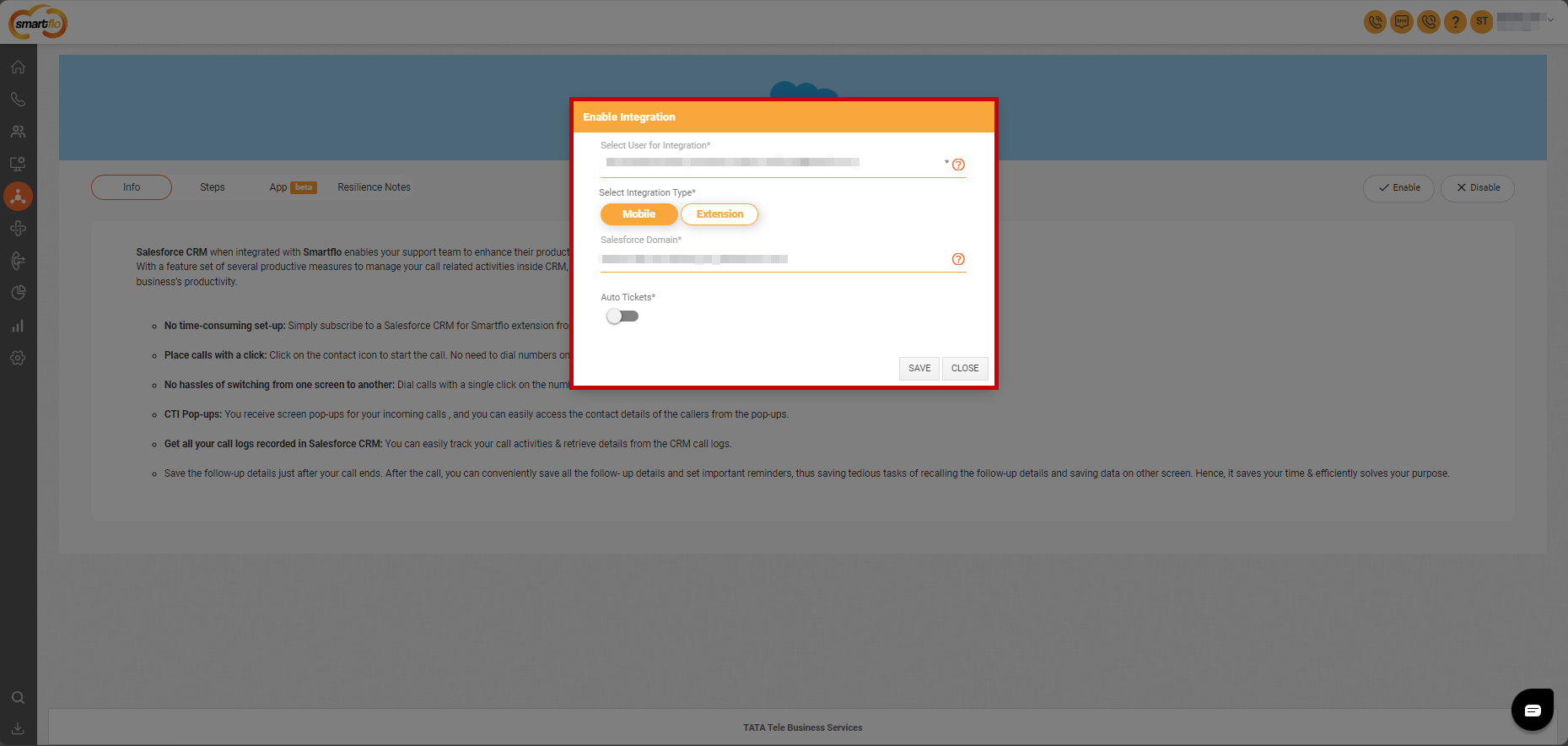Image resolution: width=1568 pixels, height=746 pixels.
Task: Click the Enable button
Action: (1398, 188)
